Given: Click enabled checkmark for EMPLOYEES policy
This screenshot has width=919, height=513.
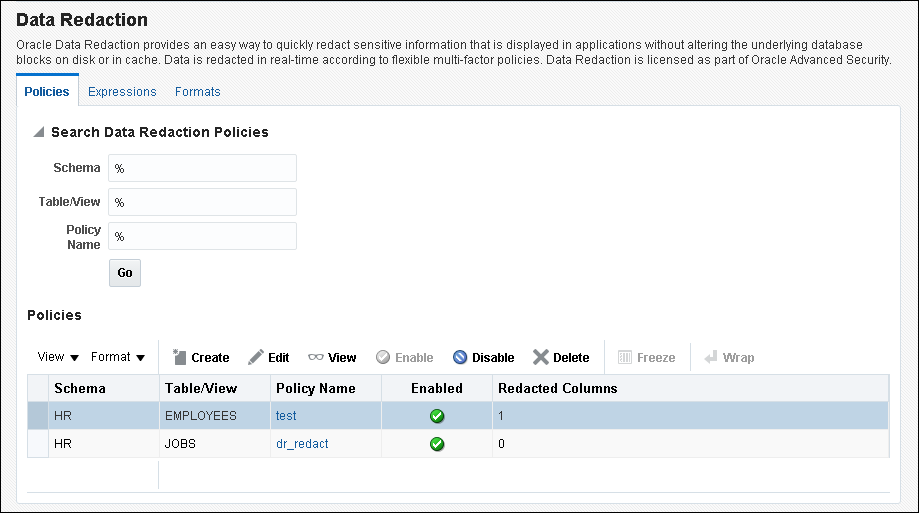Looking at the screenshot, I should pos(437,416).
